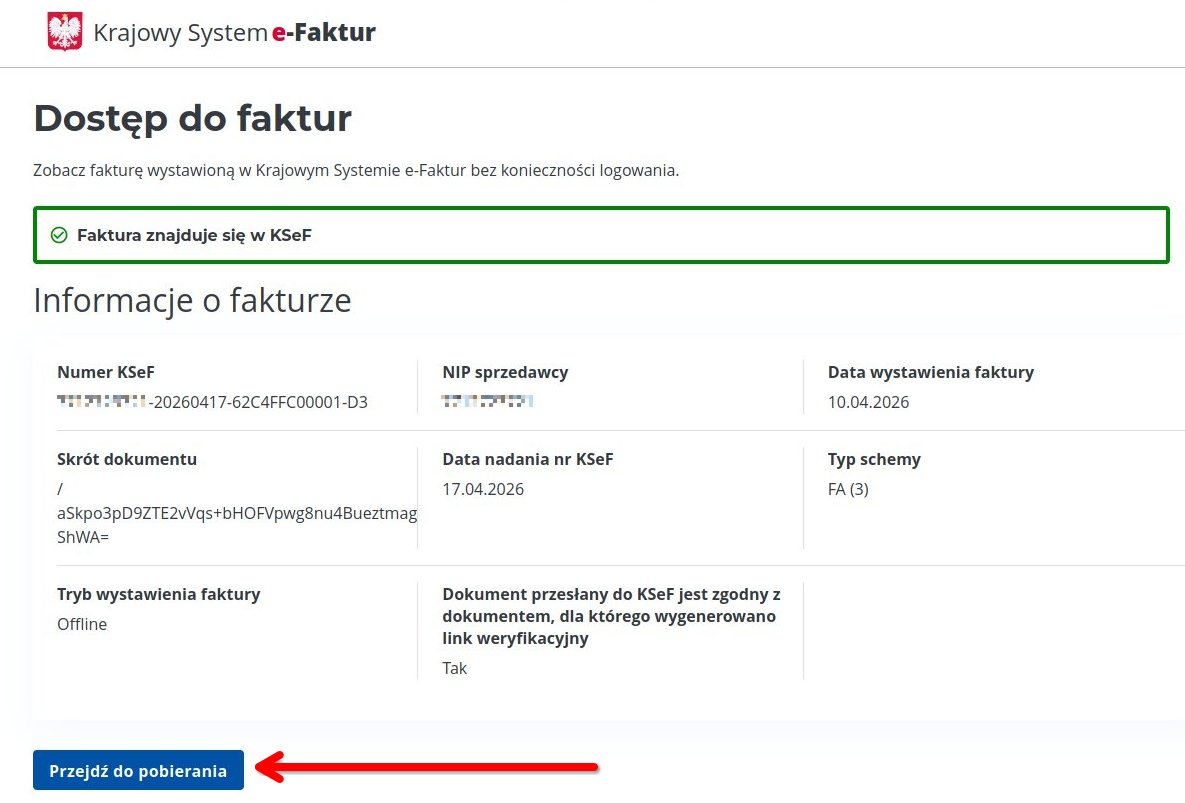Click the Typ schemy value FA (3)

pos(846,489)
